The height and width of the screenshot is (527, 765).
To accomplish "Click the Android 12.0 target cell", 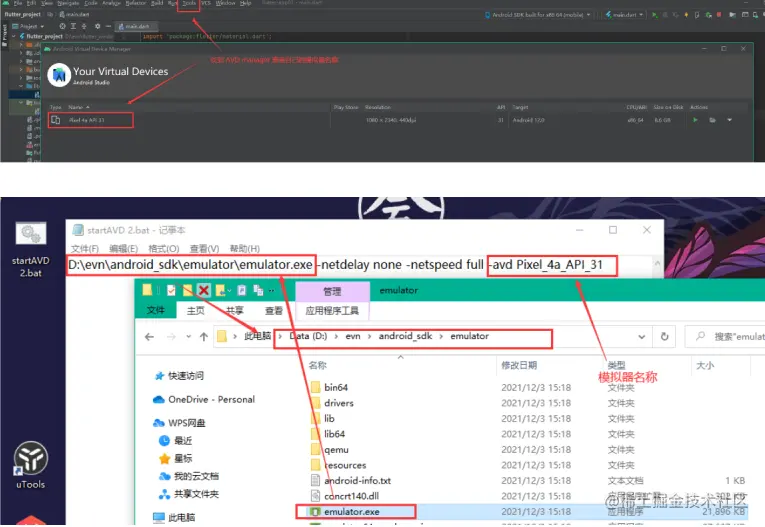I will click(x=528, y=120).
